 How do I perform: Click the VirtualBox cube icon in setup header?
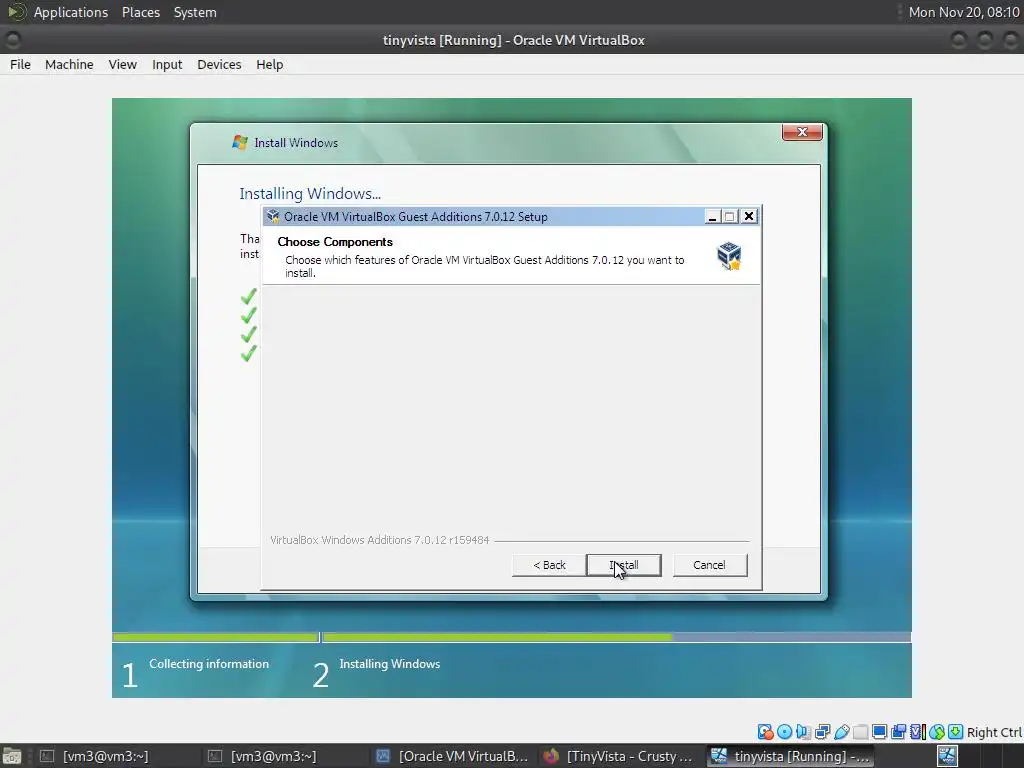(729, 255)
